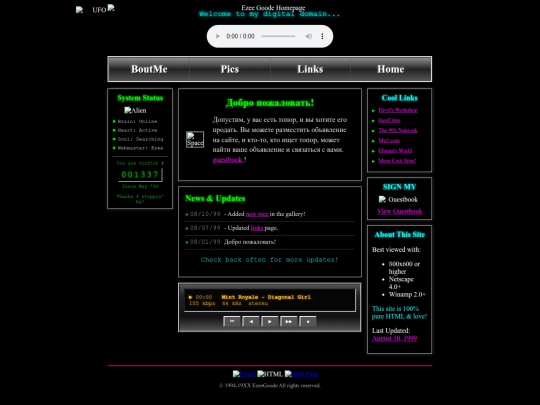Visit the GeoCities link
The image size is (540, 405).
point(389,120)
